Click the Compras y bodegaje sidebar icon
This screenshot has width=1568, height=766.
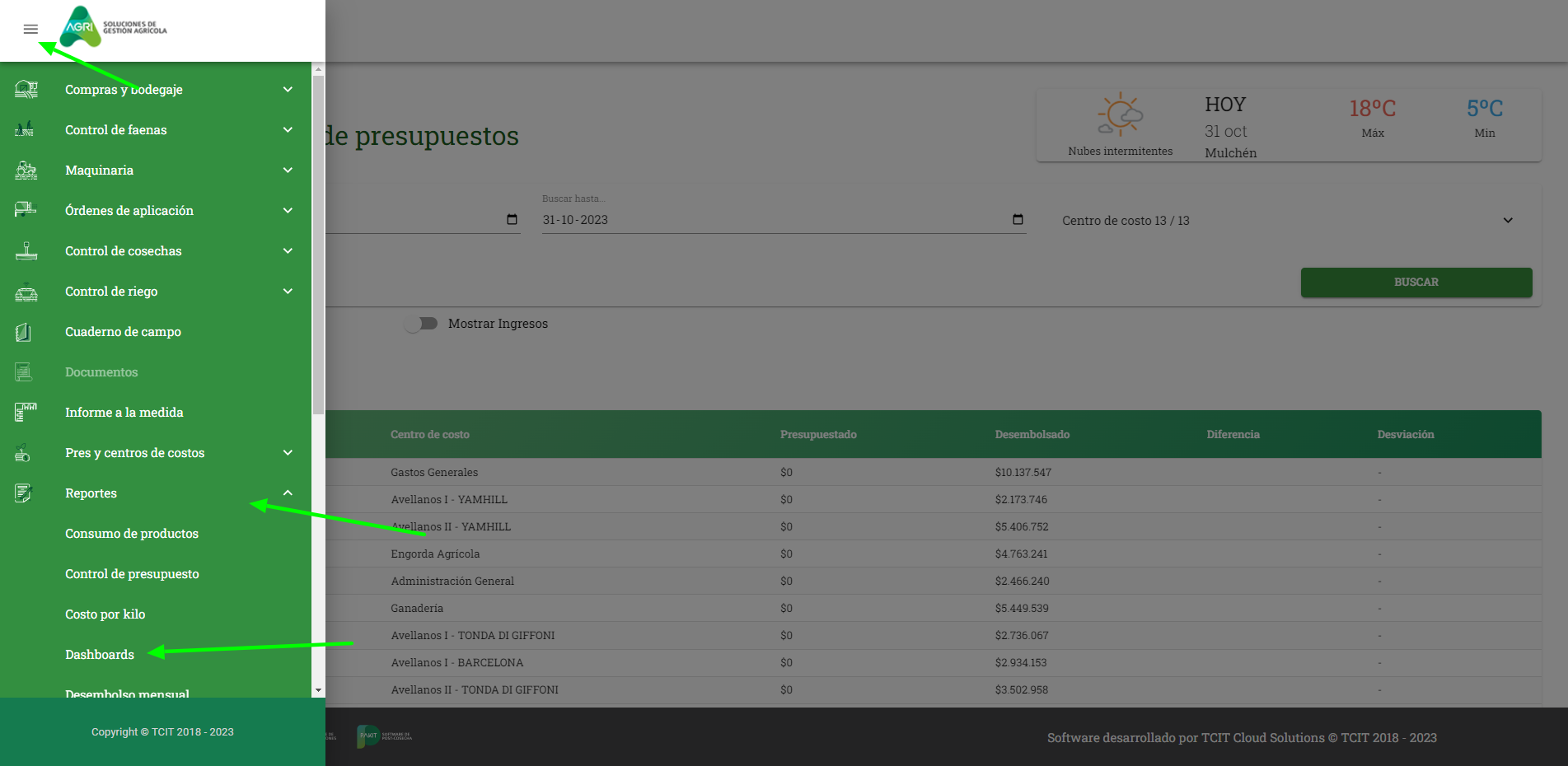click(26, 89)
